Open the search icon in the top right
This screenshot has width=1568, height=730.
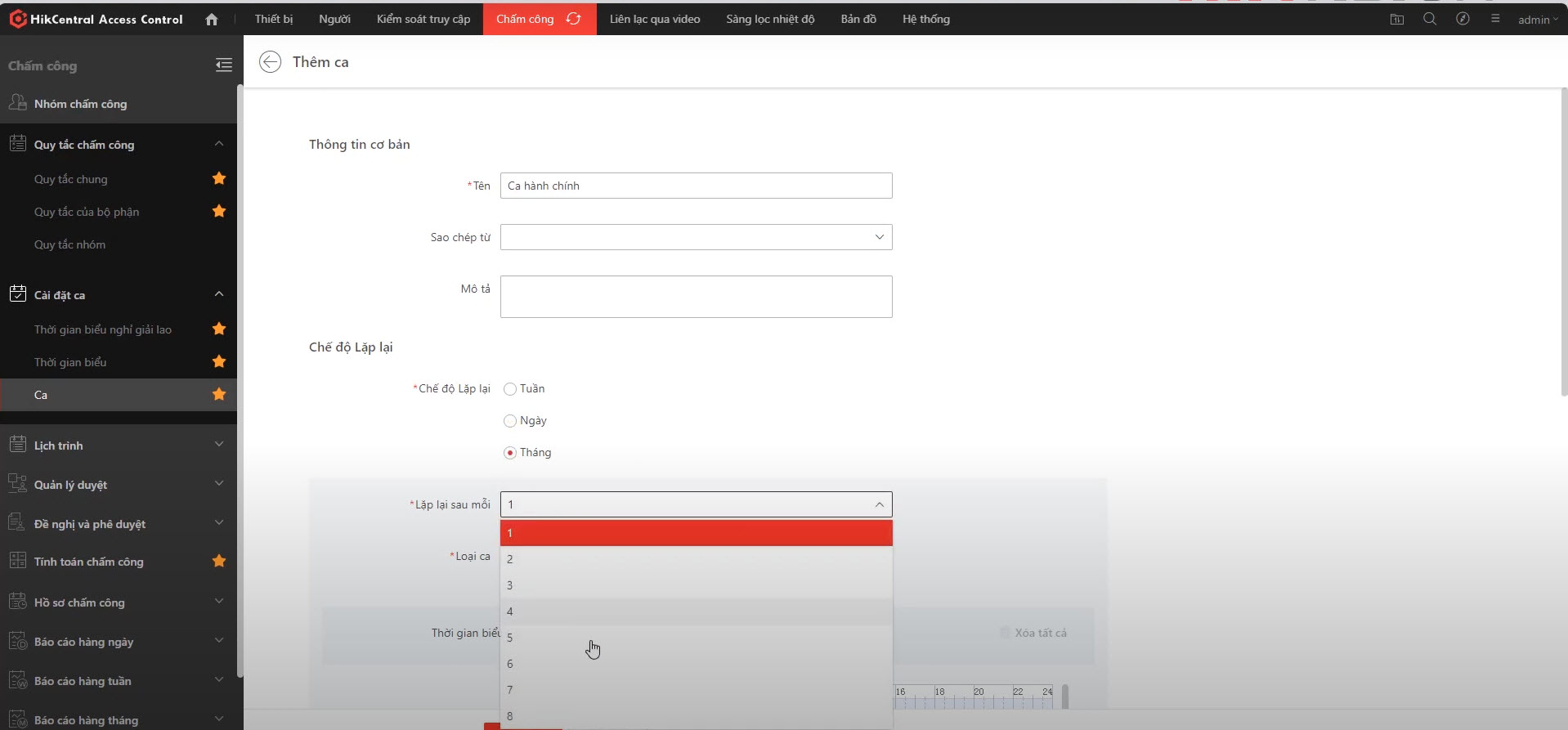1429,20
